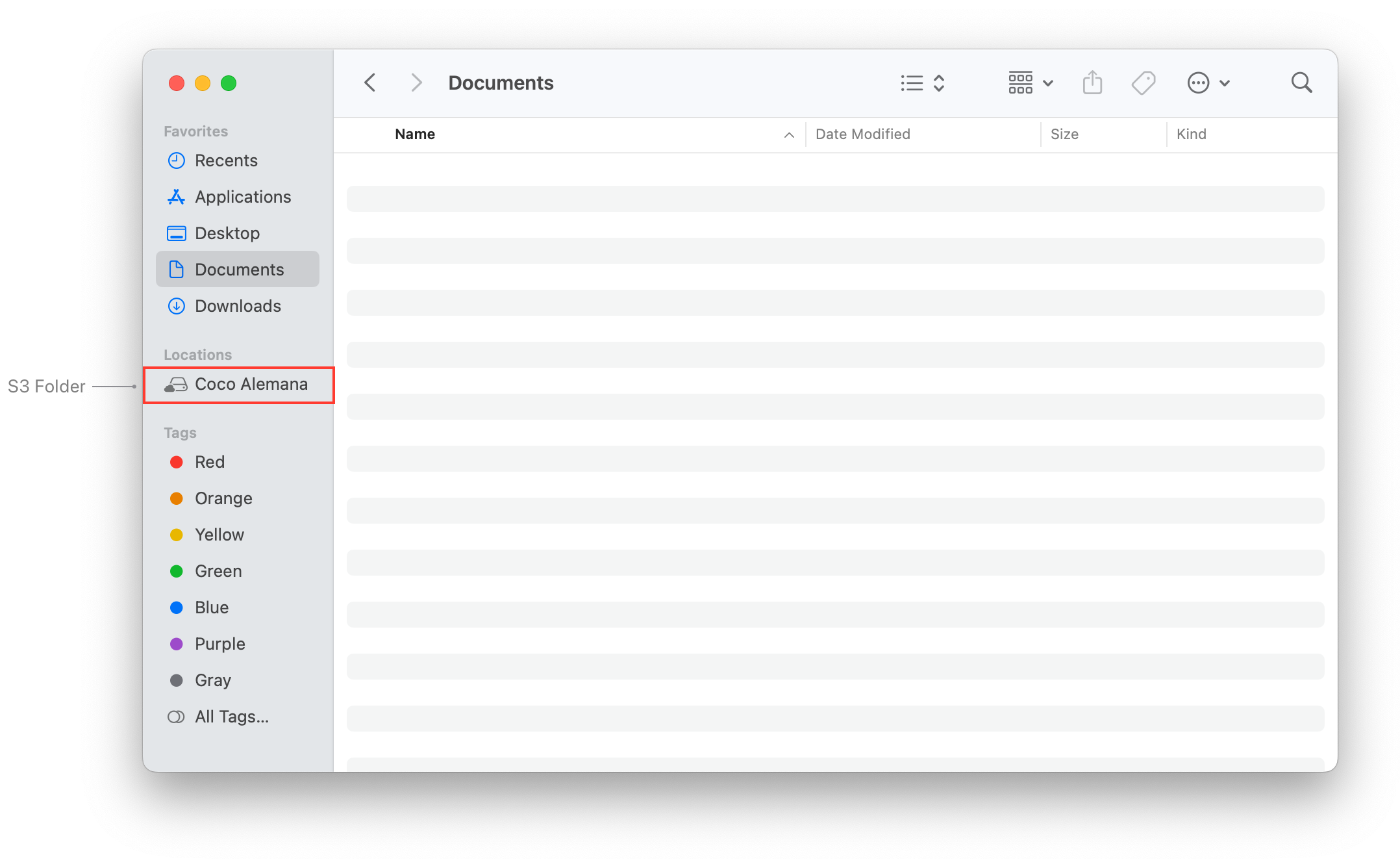This screenshot has width=1400, height=868.
Task: Switch Finder to list view
Action: point(911,83)
